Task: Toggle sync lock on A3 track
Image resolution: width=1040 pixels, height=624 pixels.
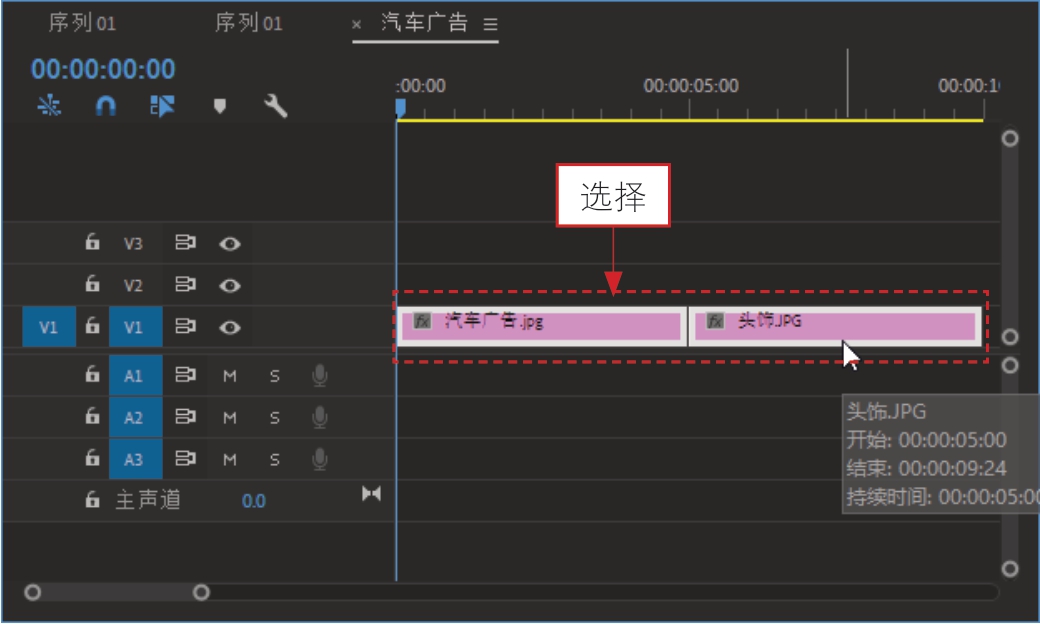Action: coord(185,459)
